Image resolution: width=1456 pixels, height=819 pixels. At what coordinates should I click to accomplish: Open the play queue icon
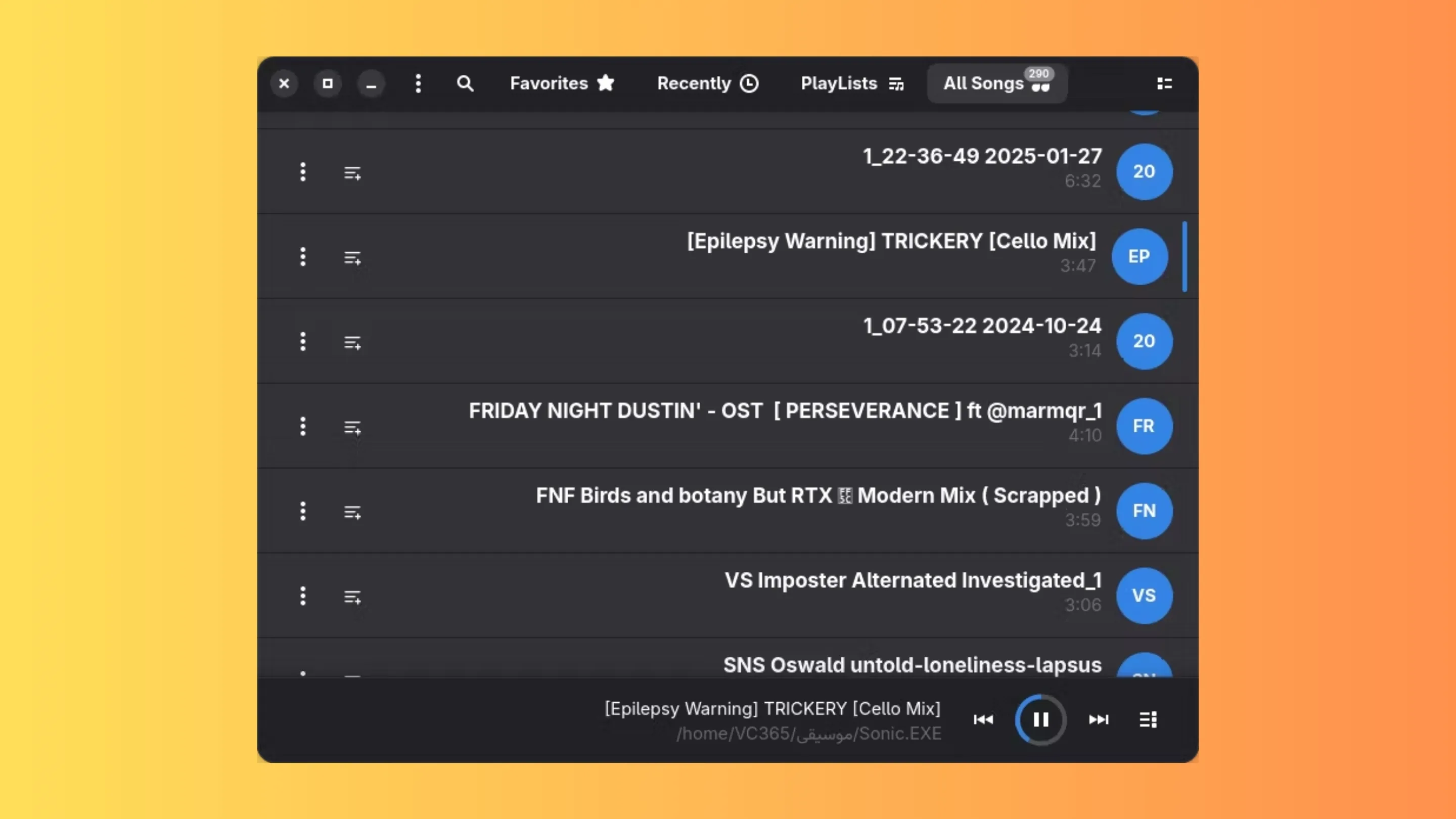1148,719
